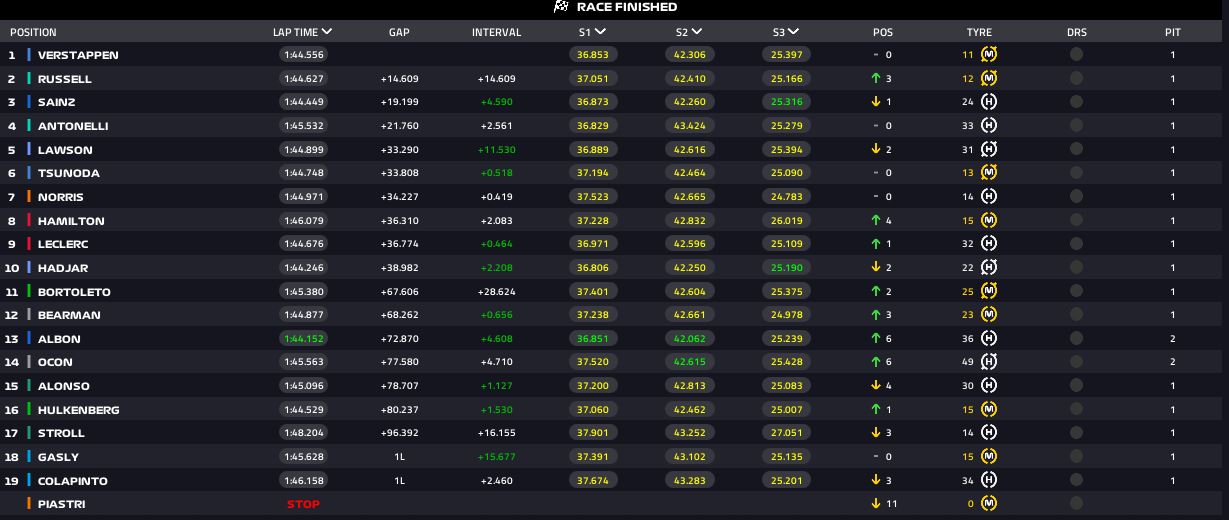Image resolution: width=1229 pixels, height=520 pixels.
Task: Click Hamilton's red team colour bar
Action: pyautogui.click(x=29, y=221)
